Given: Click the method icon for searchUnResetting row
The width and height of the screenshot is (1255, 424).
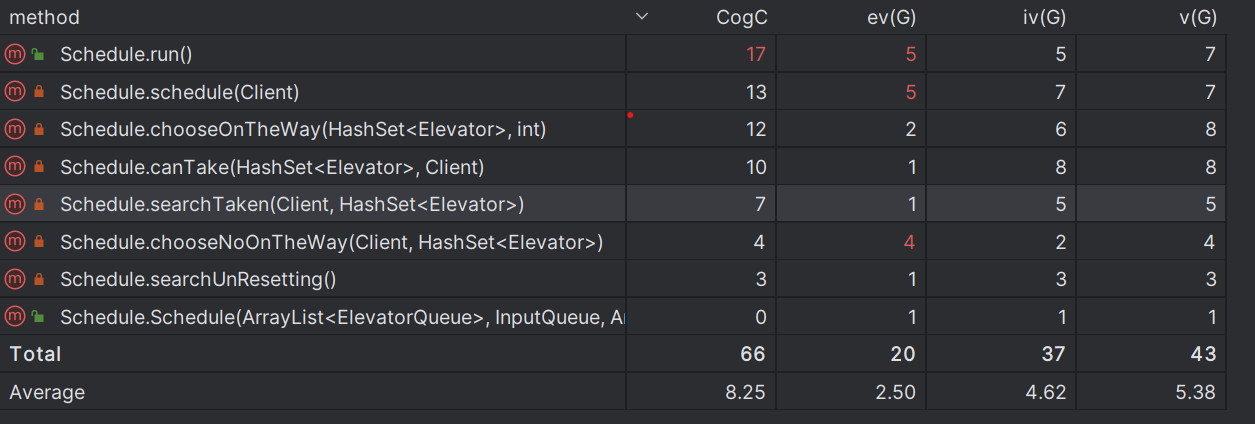Looking at the screenshot, I should click(14, 279).
